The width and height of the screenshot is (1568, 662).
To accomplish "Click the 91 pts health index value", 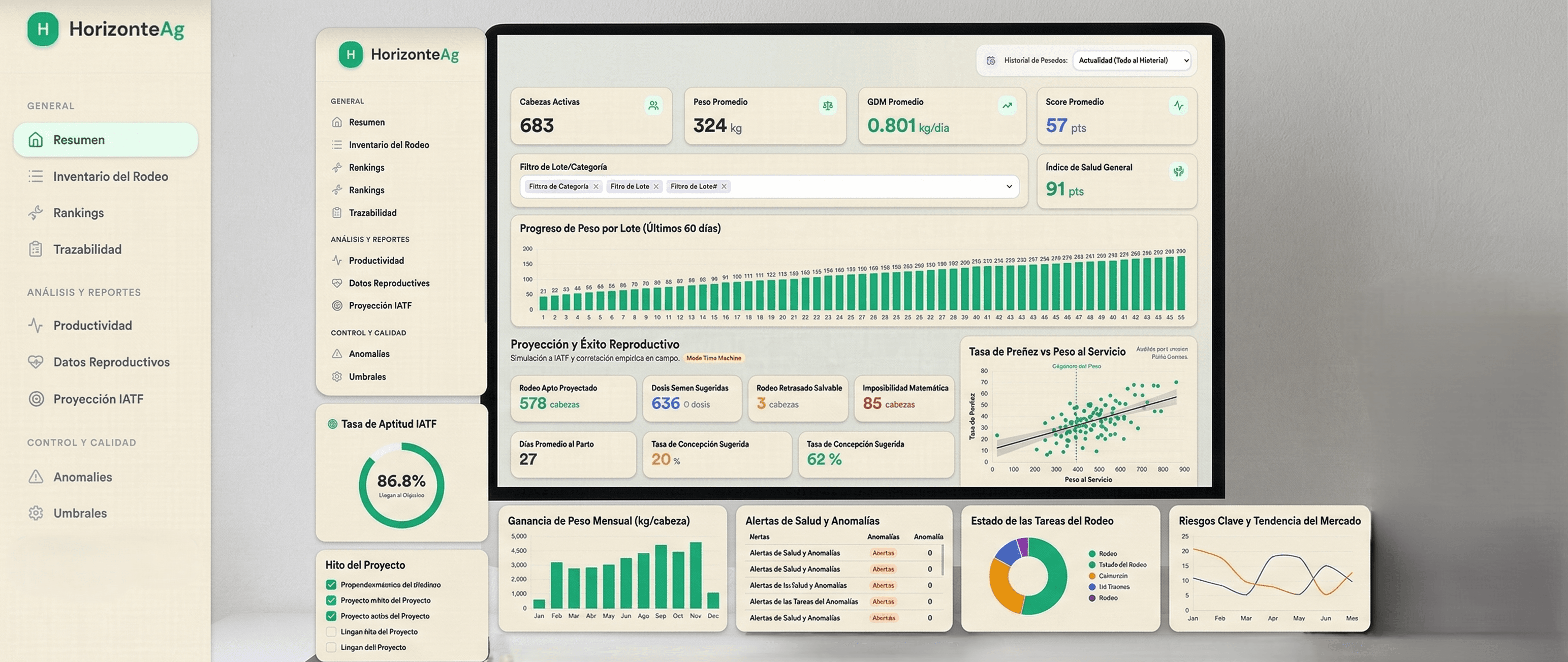I will pyautogui.click(x=1064, y=189).
